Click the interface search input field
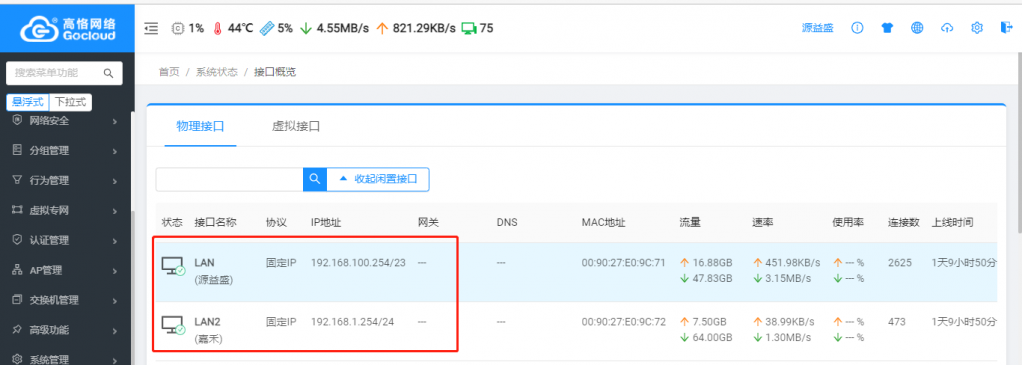 click(x=229, y=179)
